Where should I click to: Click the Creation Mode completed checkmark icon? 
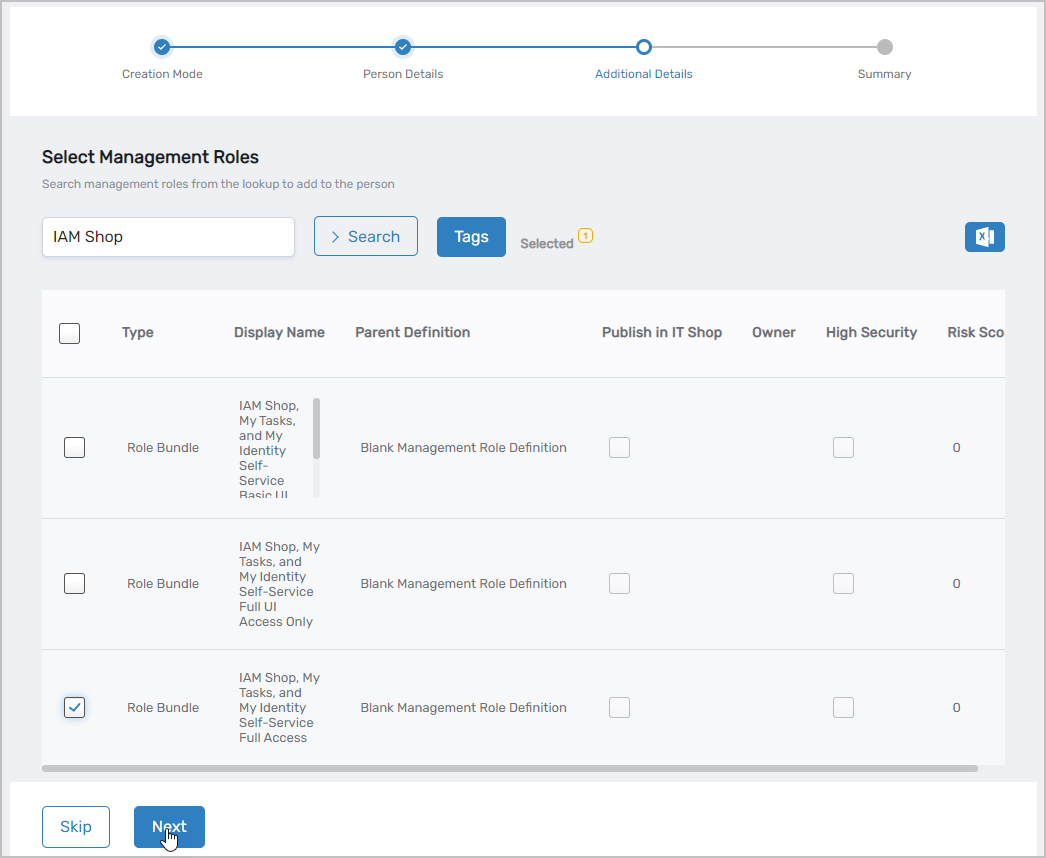(x=162, y=46)
